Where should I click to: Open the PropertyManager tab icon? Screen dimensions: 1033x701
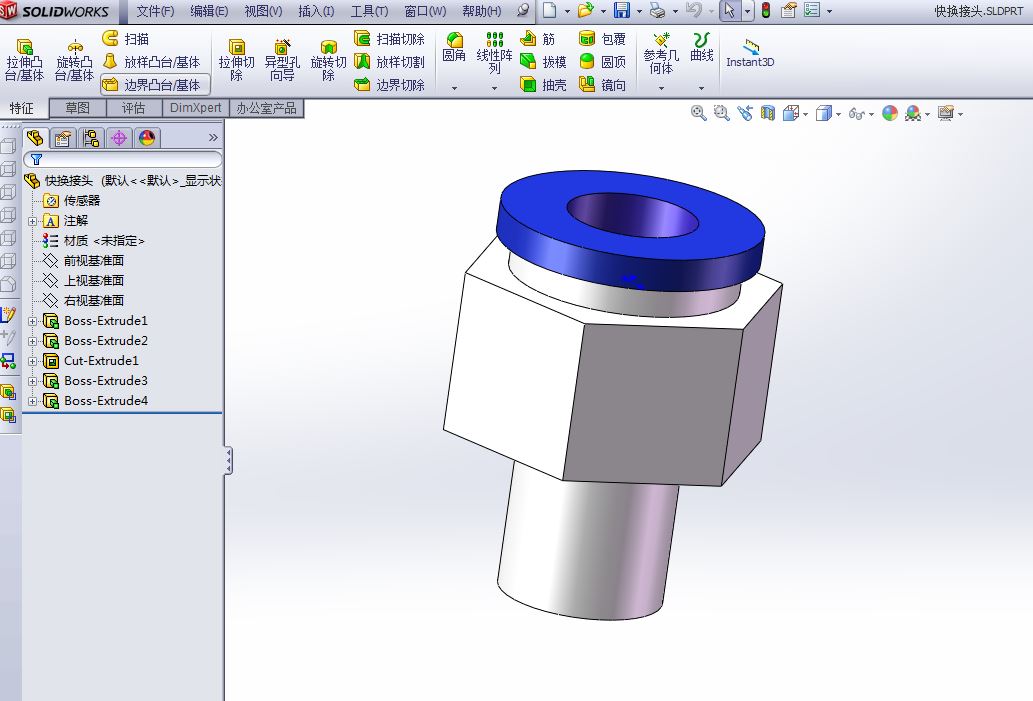pyautogui.click(x=63, y=138)
